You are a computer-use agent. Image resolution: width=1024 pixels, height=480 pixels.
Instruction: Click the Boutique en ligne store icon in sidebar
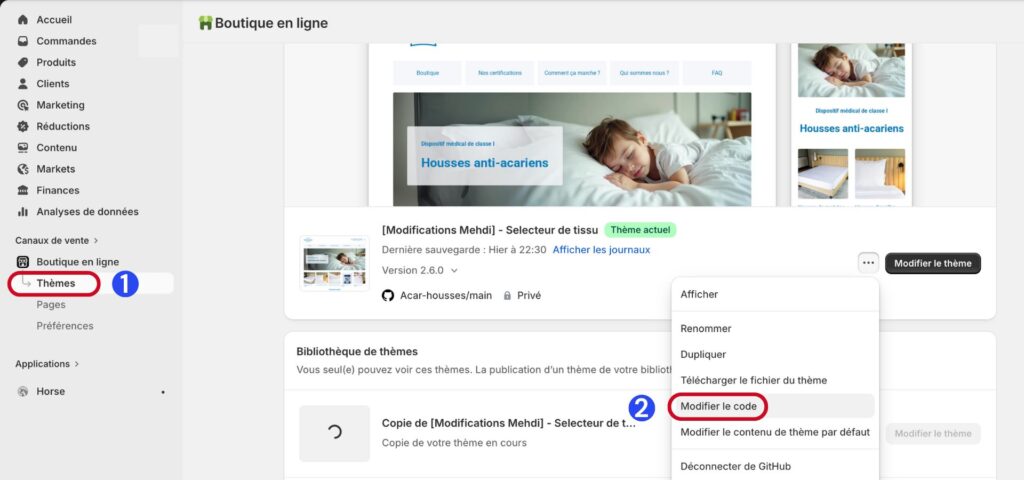(x=23, y=262)
